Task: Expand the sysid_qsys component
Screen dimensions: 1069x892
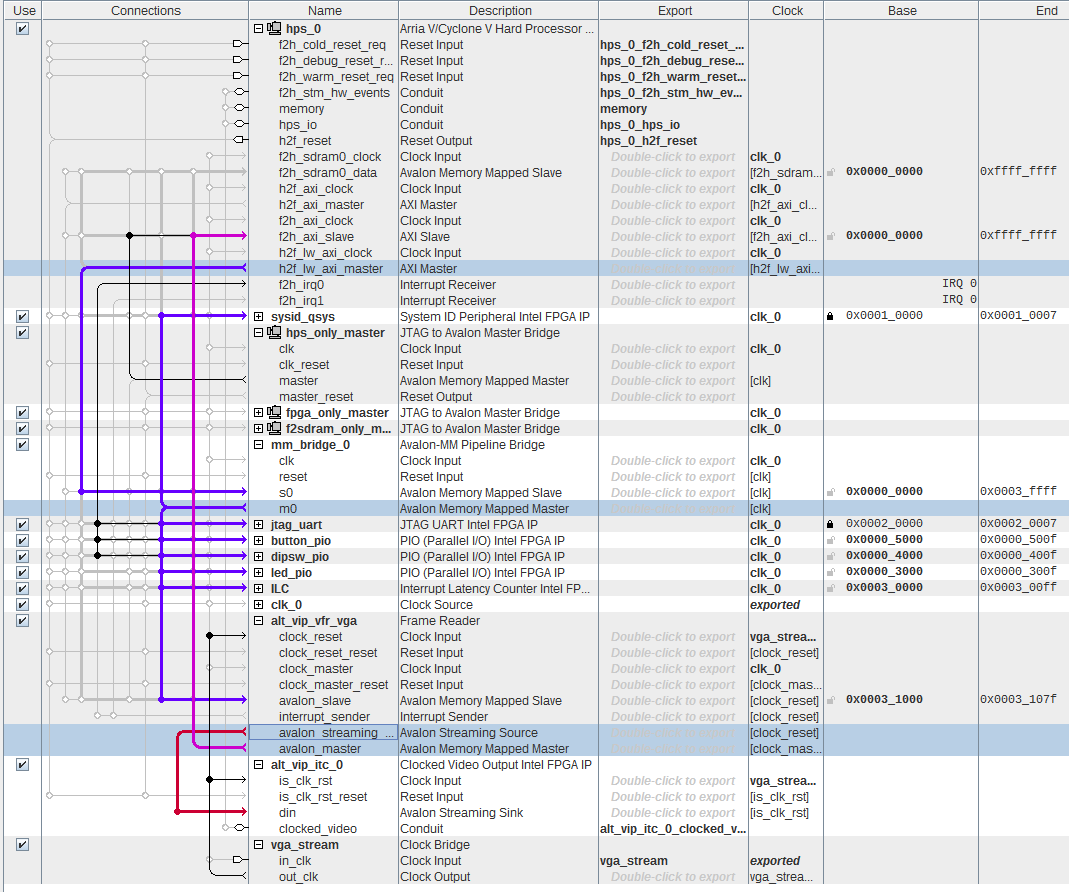Action: [258, 316]
